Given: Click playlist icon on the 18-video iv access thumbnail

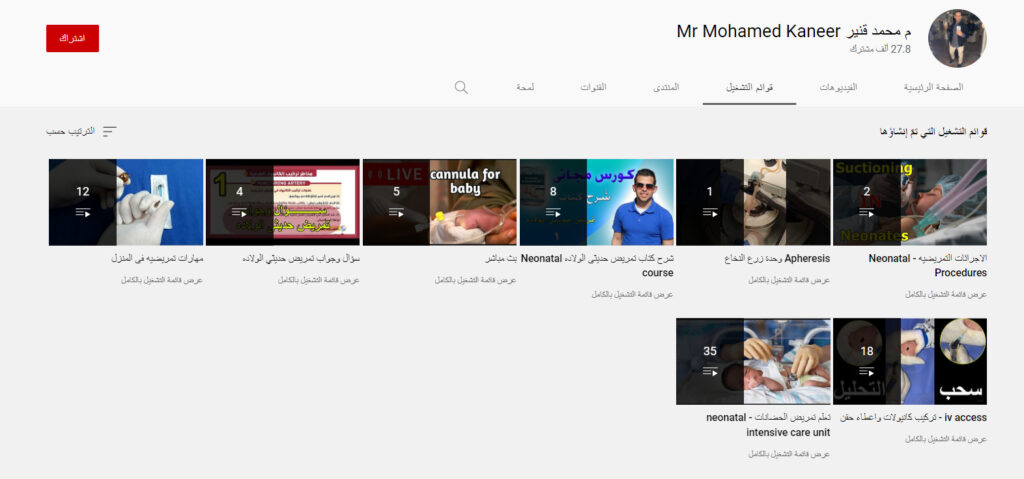Looking at the screenshot, I should click(x=867, y=371).
